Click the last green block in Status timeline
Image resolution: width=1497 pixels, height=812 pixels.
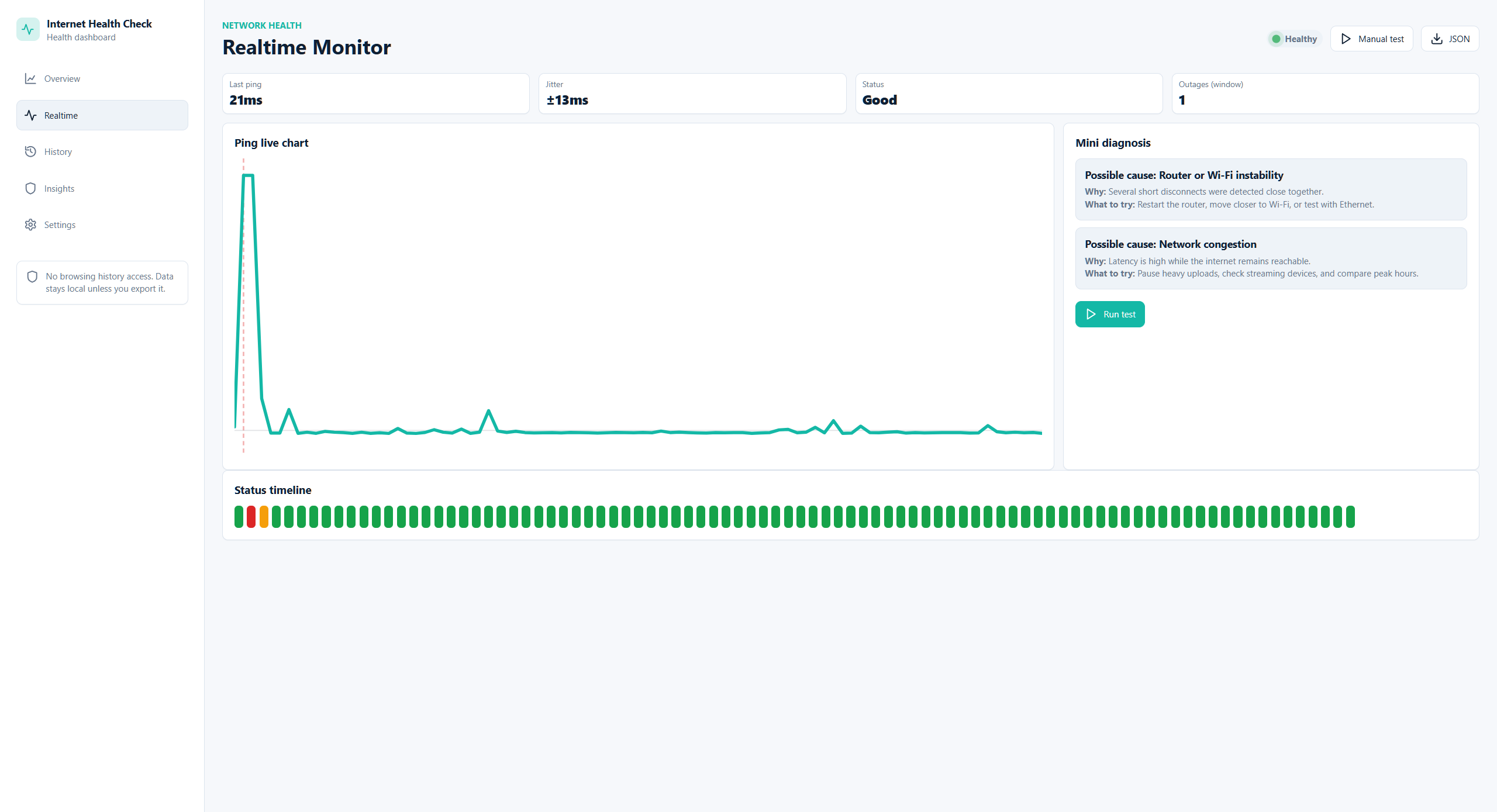point(1350,517)
